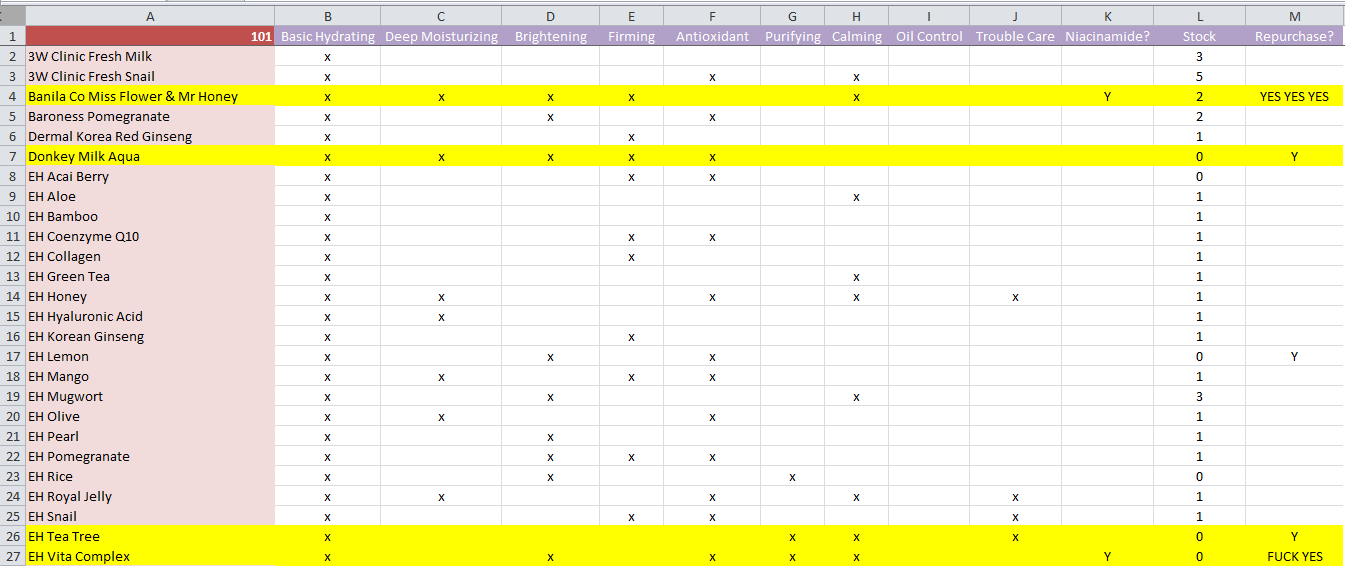This screenshot has width=1345, height=566.
Task: Select row 7 by its row number
Action: [12, 157]
